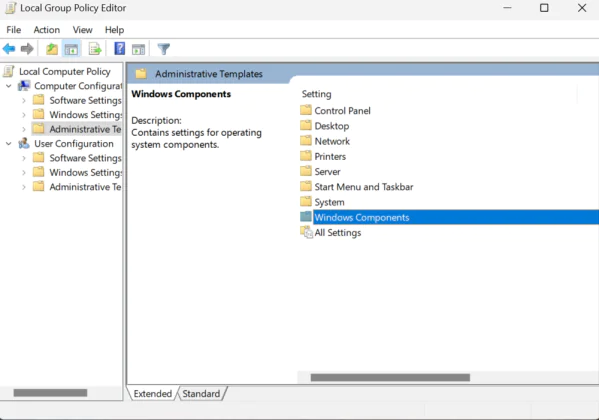Collapse the Computer Configuration node

point(9,86)
